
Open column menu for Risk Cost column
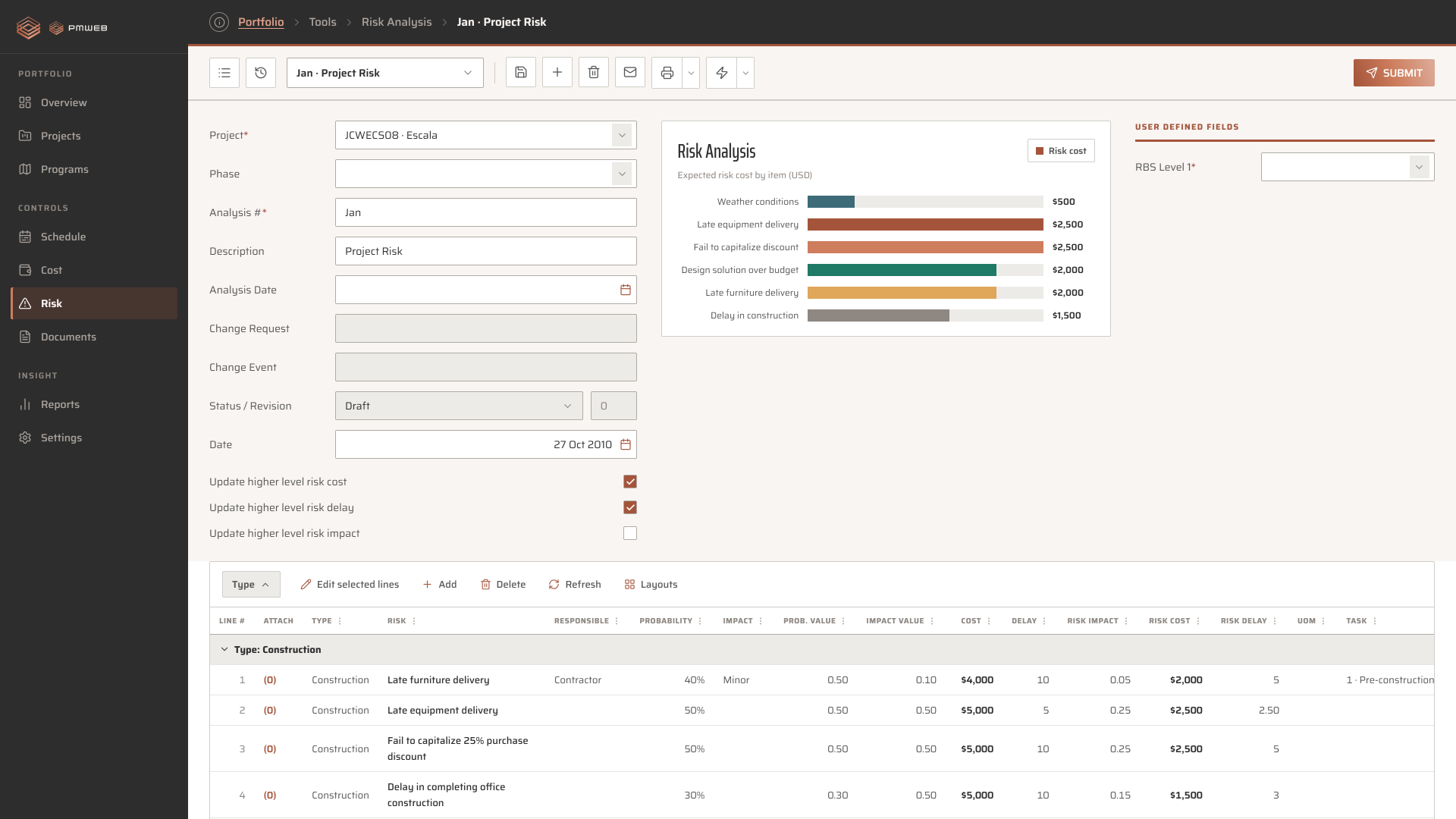(x=1198, y=621)
